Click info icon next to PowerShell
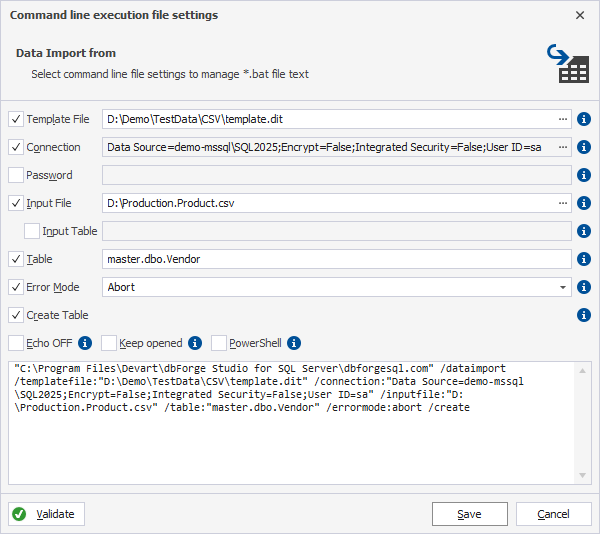This screenshot has height=534, width=600. 294,343
